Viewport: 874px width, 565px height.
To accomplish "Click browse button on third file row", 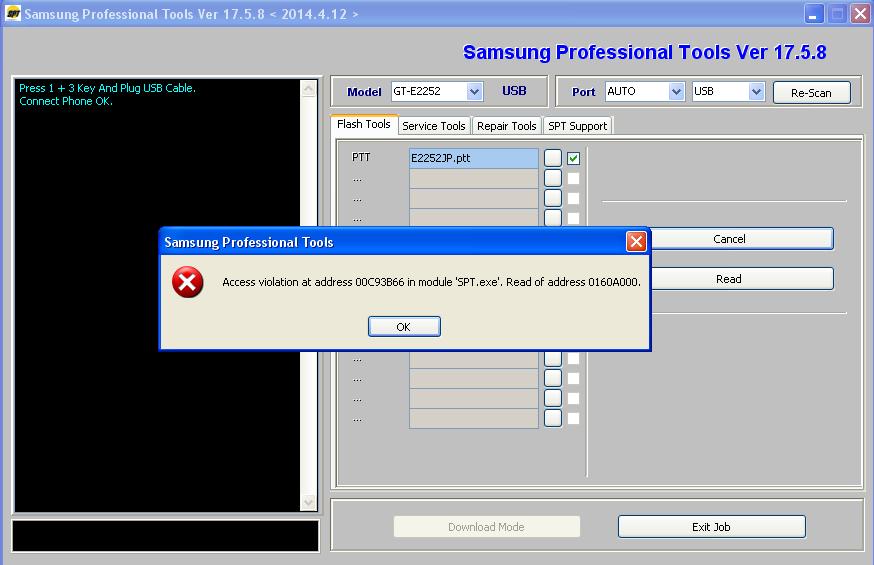I will 553,198.
